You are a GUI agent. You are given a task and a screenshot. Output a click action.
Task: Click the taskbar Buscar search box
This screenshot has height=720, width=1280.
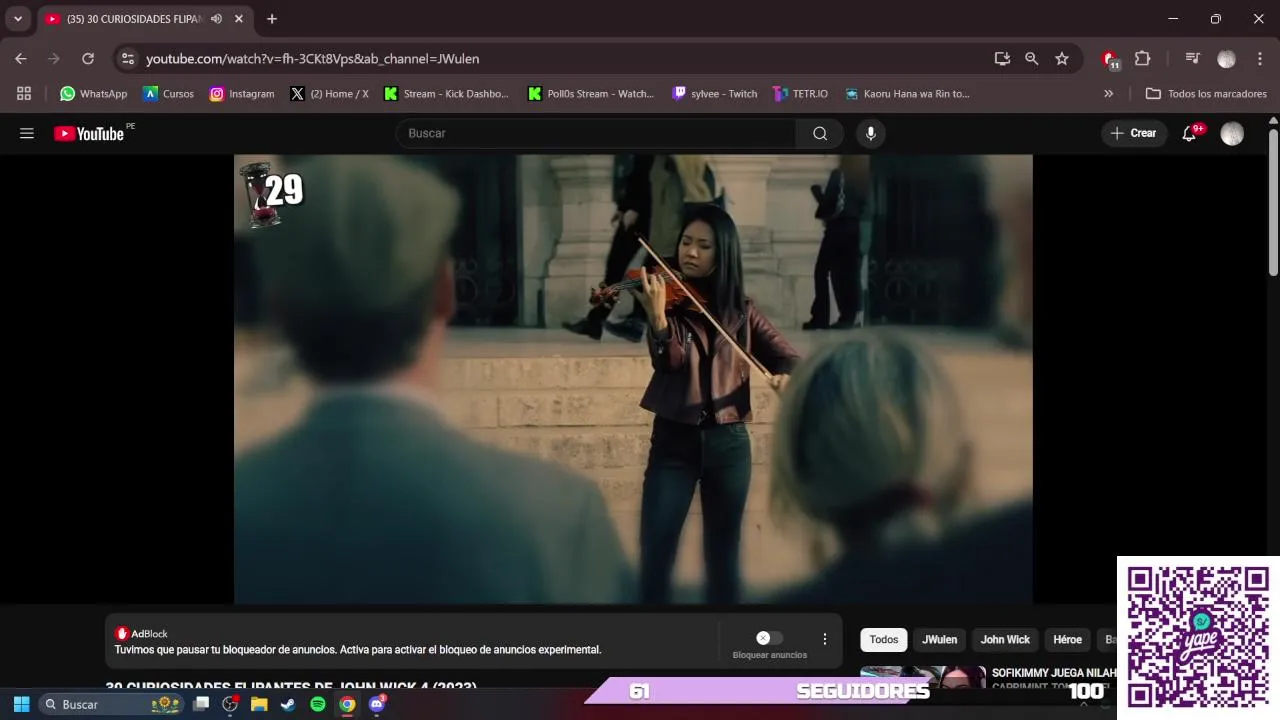point(112,704)
